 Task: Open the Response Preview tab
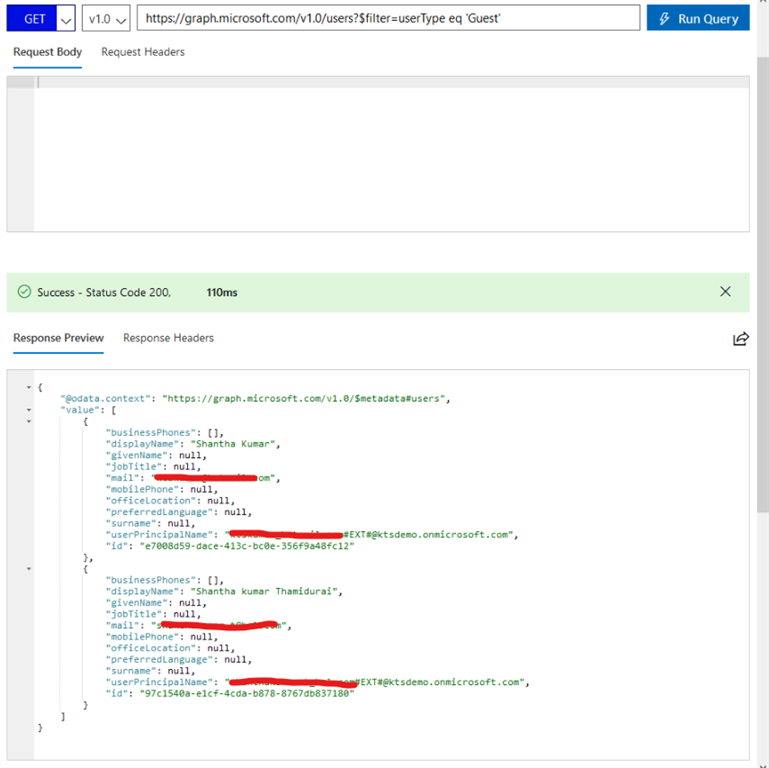pyautogui.click(x=58, y=338)
